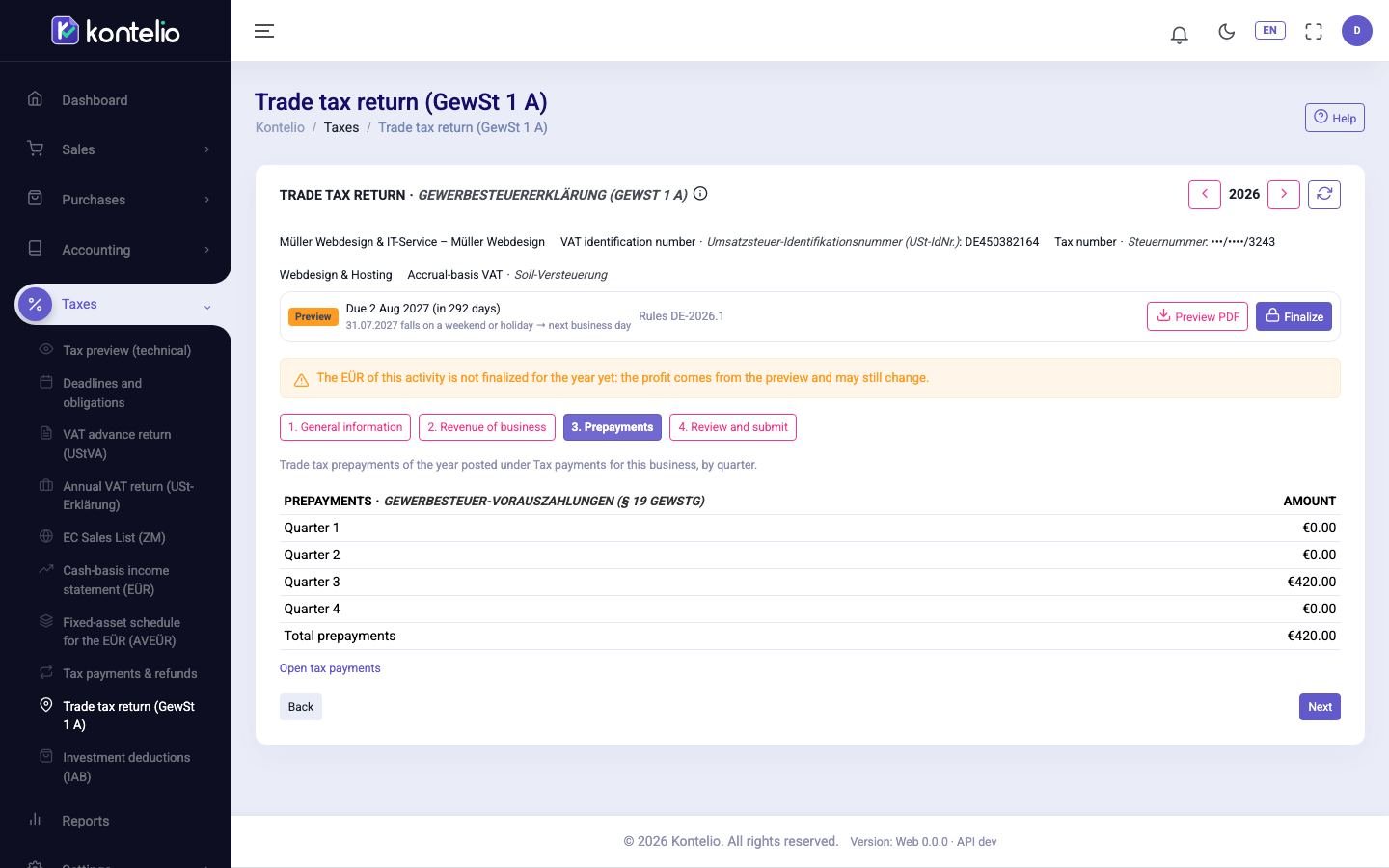Image resolution: width=1389 pixels, height=868 pixels.
Task: Click the info icon next to Gewerbesteuererklärung title
Action: click(x=700, y=194)
